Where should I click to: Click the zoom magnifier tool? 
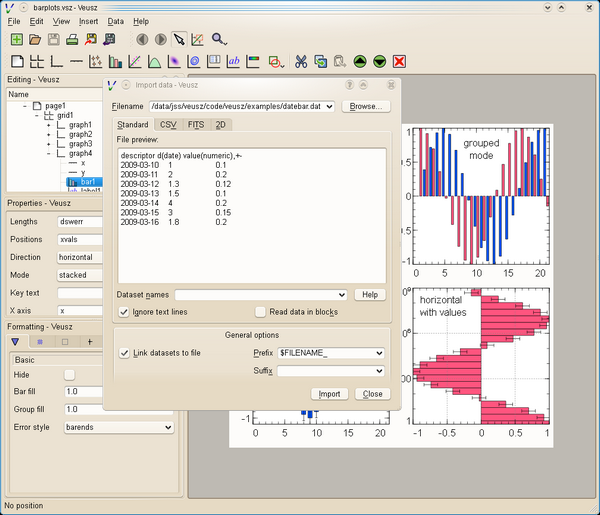218,40
